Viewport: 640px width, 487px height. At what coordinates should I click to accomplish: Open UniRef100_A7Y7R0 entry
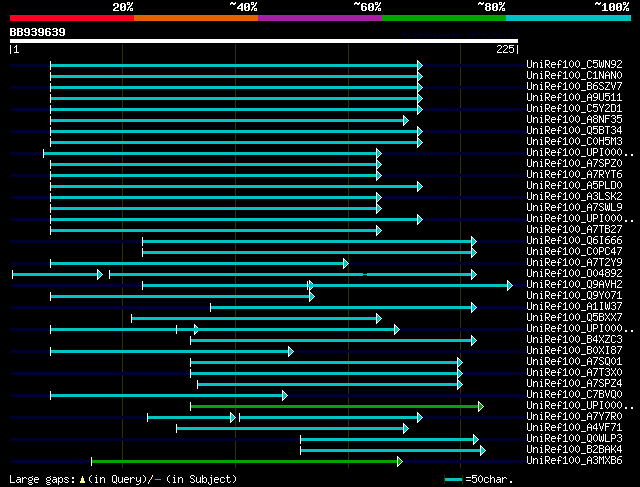coord(574,417)
